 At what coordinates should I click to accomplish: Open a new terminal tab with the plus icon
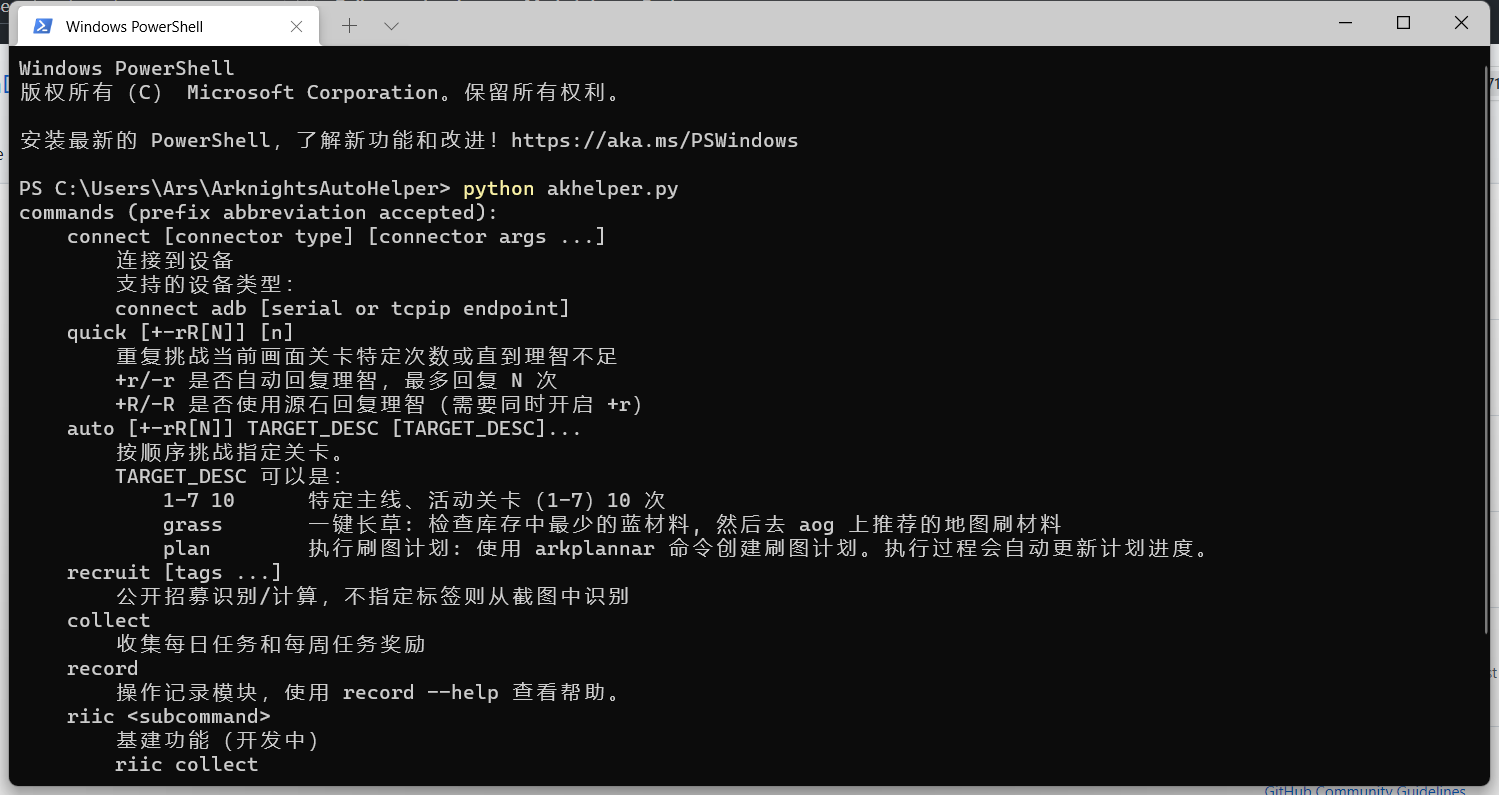349,25
